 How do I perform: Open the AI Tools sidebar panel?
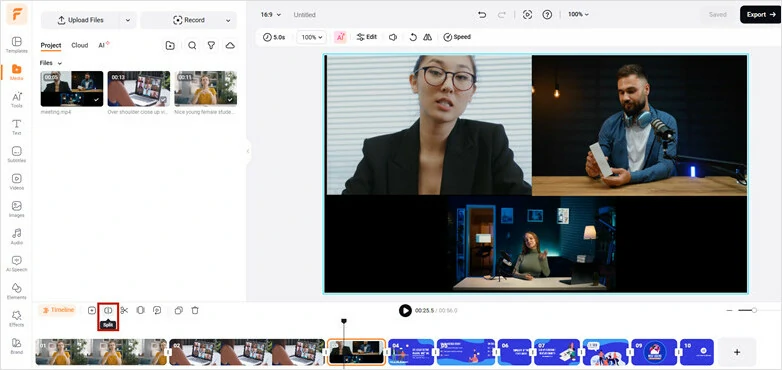(16, 99)
